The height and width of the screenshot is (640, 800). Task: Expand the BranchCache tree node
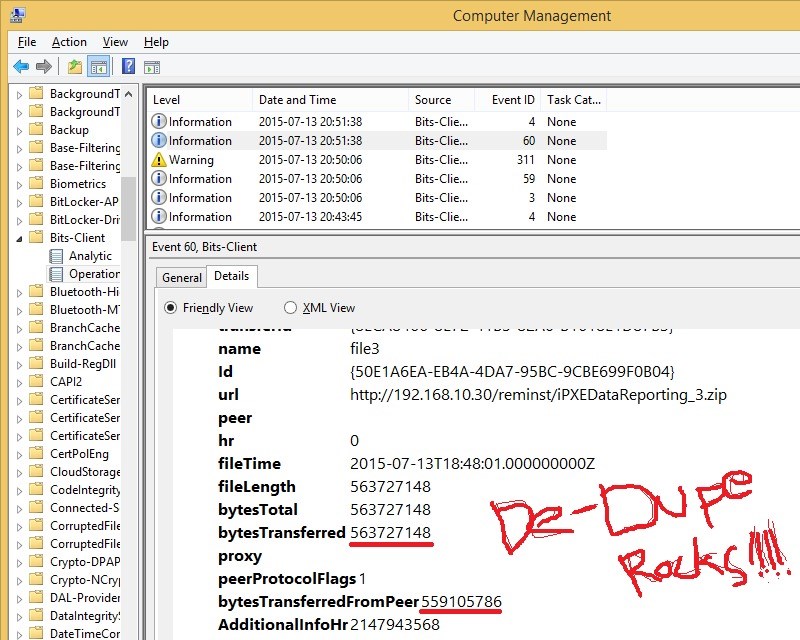tap(20, 327)
